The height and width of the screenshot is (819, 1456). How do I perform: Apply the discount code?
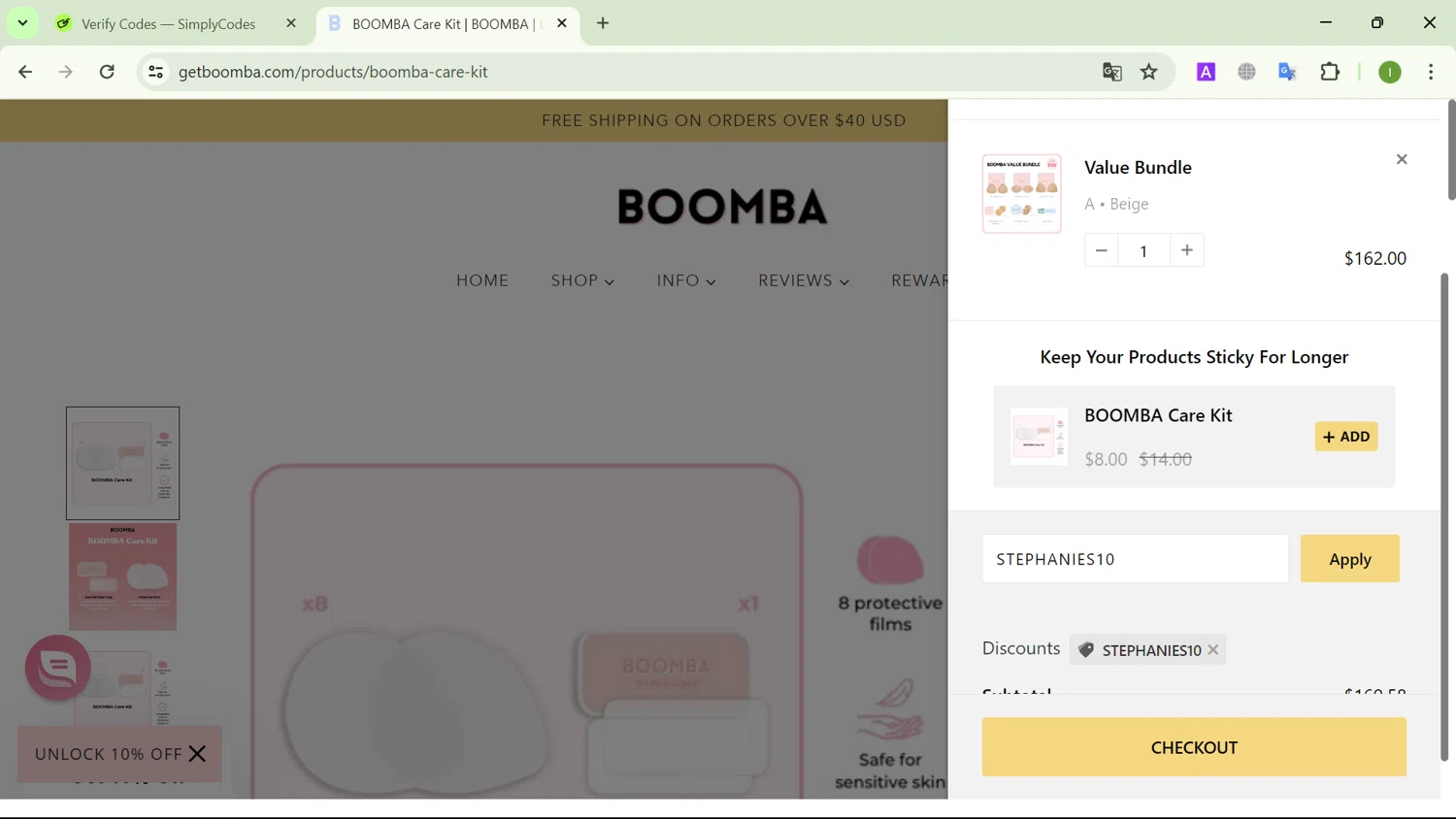click(x=1349, y=559)
